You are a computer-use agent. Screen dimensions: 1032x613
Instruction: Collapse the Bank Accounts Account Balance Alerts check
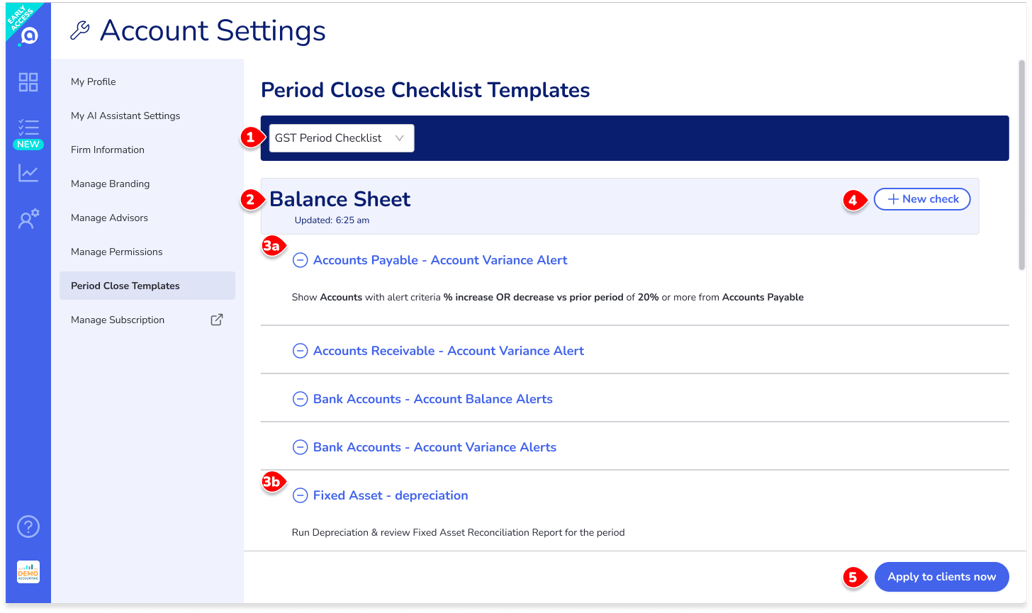click(299, 398)
